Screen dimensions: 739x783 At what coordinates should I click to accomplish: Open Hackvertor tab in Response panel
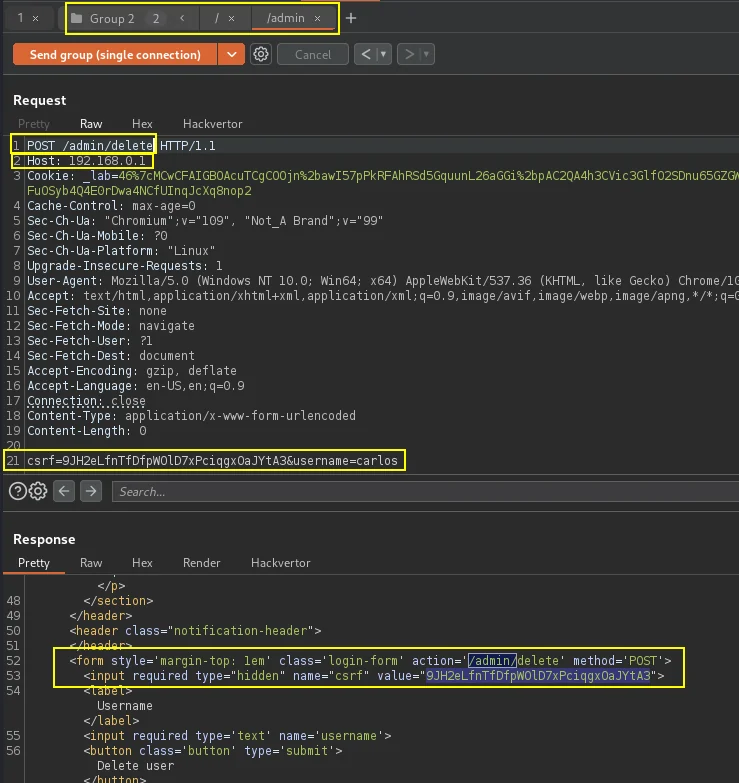280,563
